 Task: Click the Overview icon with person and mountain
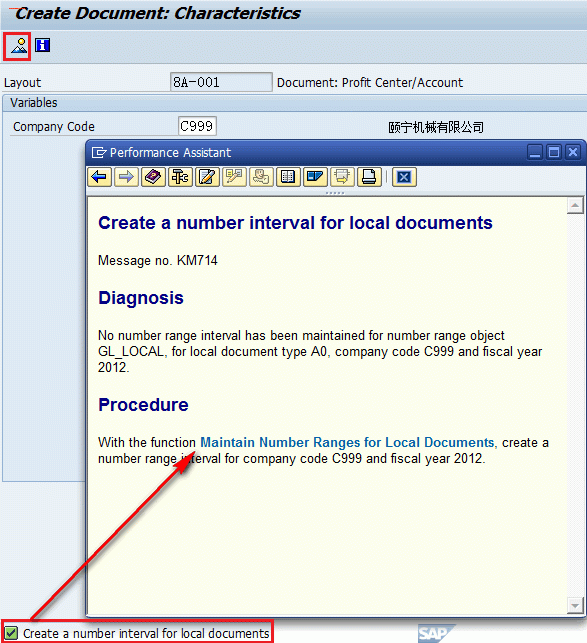point(18,46)
